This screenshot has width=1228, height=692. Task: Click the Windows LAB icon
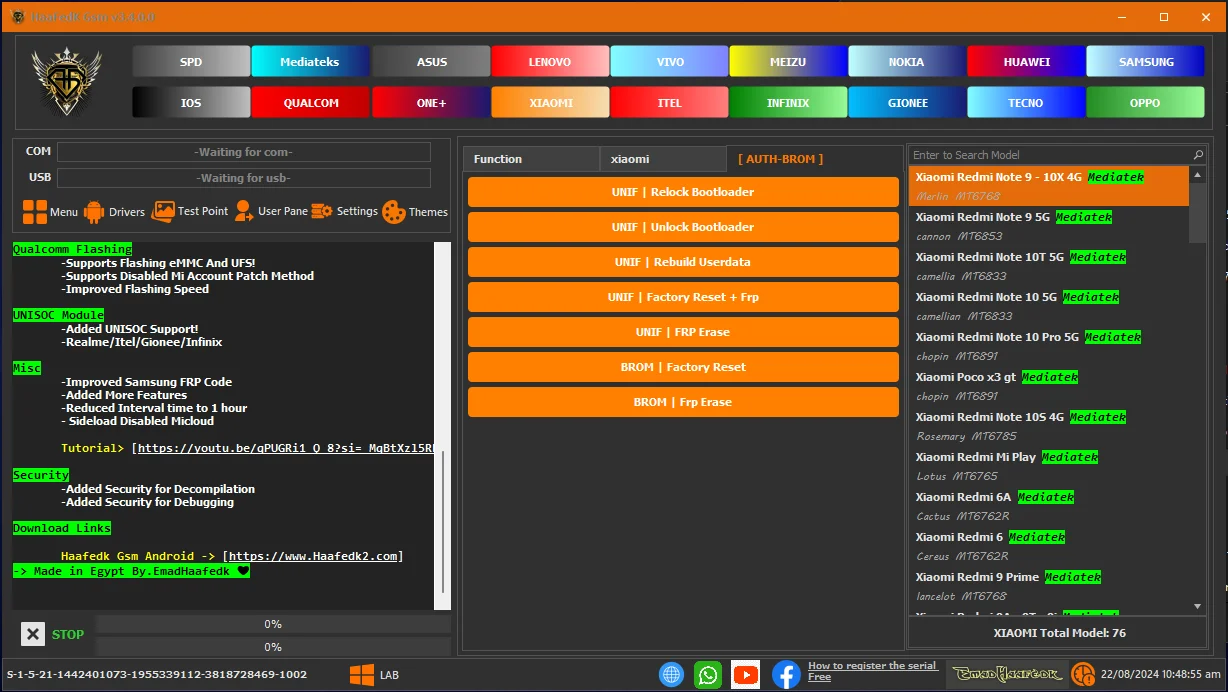click(362, 675)
